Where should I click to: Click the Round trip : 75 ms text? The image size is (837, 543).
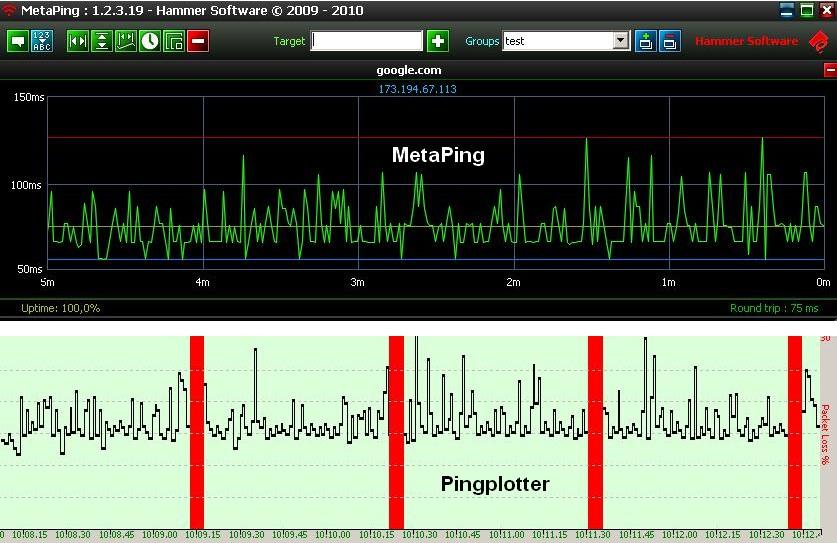pyautogui.click(x=774, y=308)
